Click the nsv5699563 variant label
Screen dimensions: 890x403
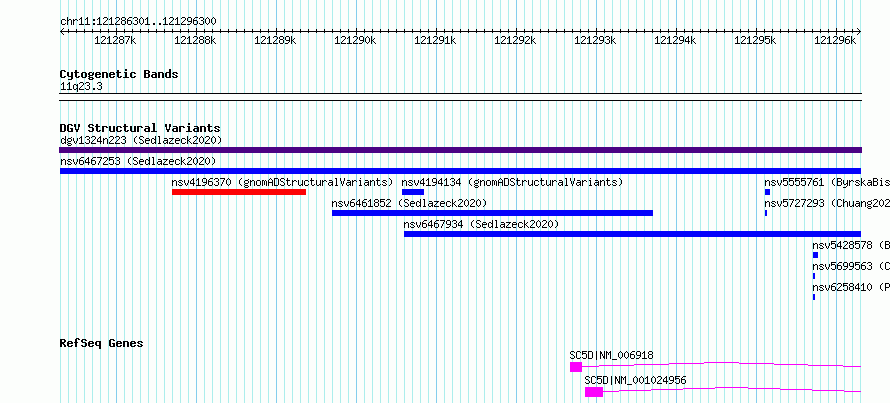coord(851,266)
